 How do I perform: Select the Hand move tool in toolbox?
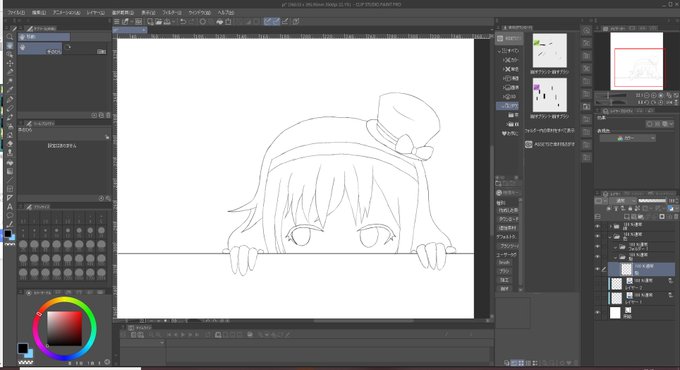(x=10, y=46)
